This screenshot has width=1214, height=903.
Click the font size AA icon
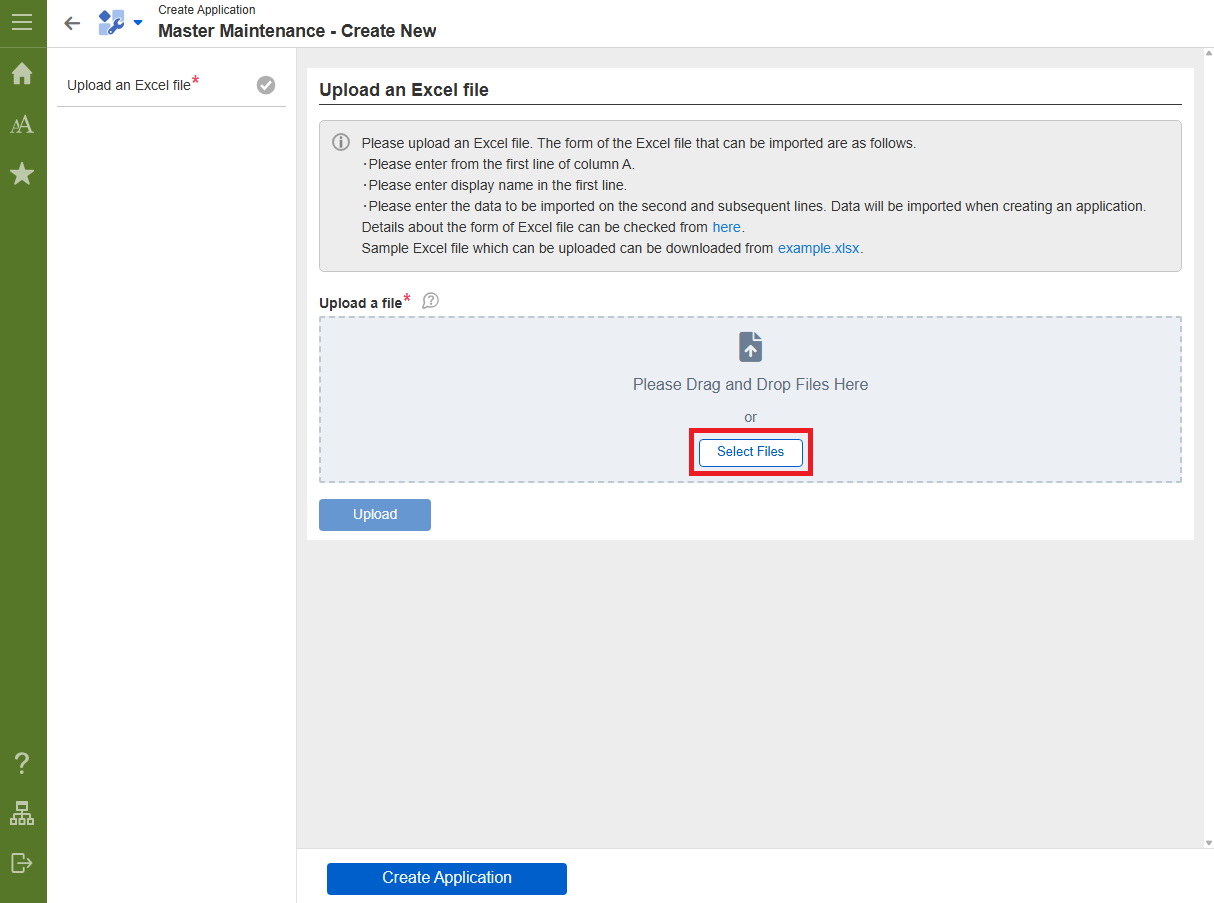pyautogui.click(x=22, y=125)
